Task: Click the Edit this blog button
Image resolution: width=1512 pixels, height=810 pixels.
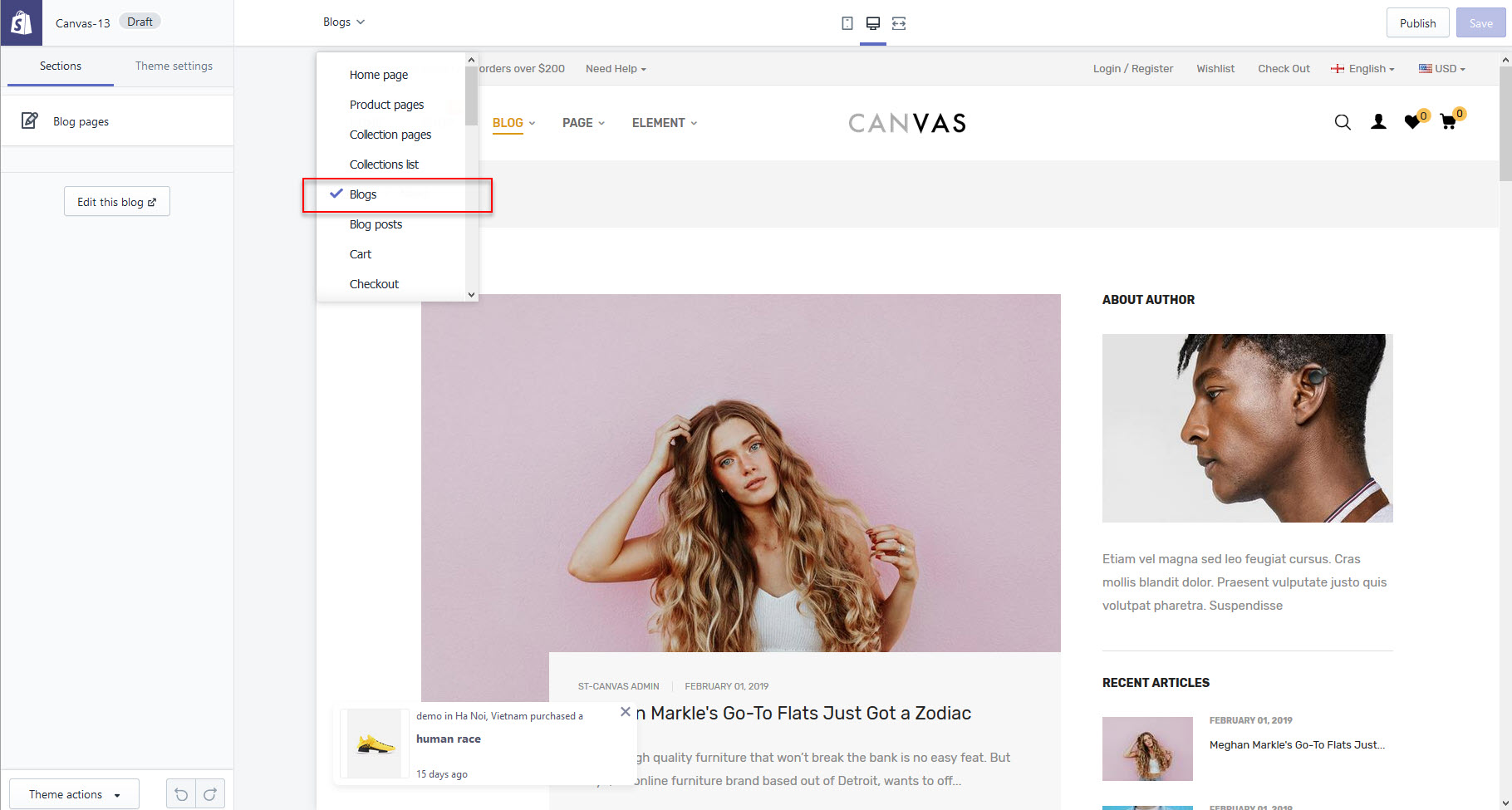Action: (117, 202)
